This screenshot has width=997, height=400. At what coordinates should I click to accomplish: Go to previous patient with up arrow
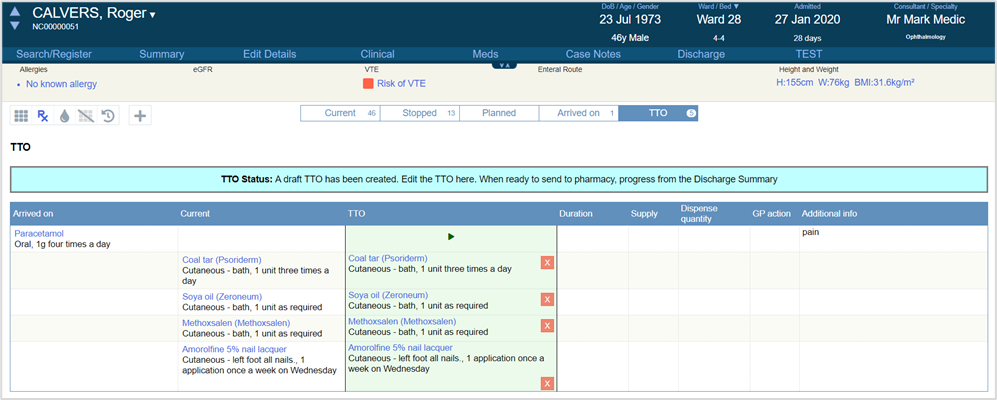click(14, 11)
